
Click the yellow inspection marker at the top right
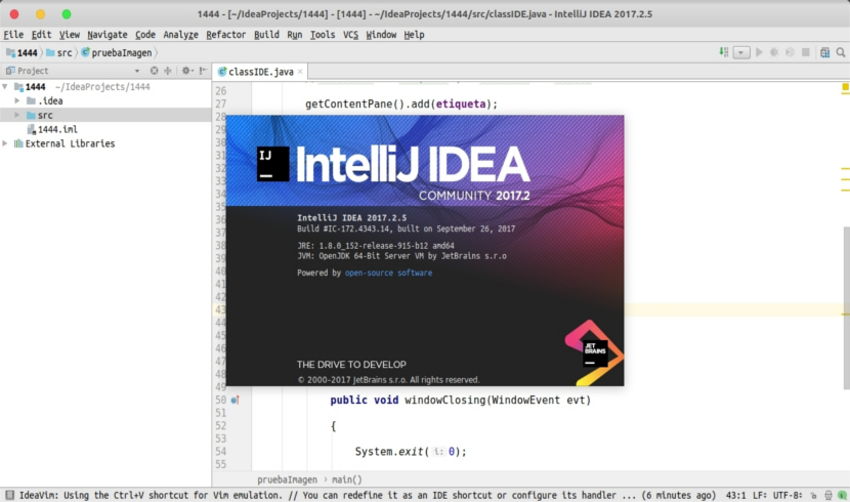tap(845, 87)
